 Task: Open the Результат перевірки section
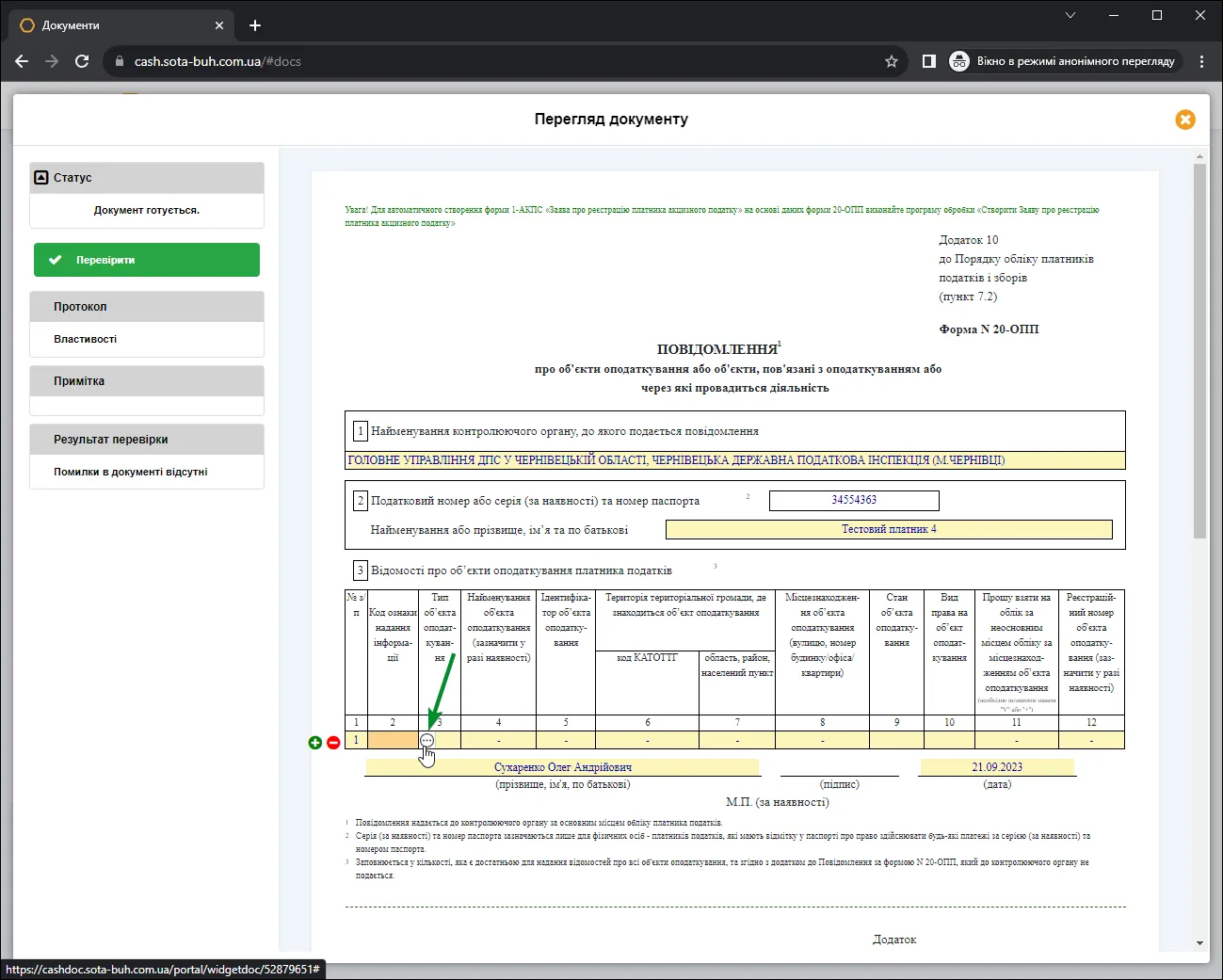click(x=147, y=440)
